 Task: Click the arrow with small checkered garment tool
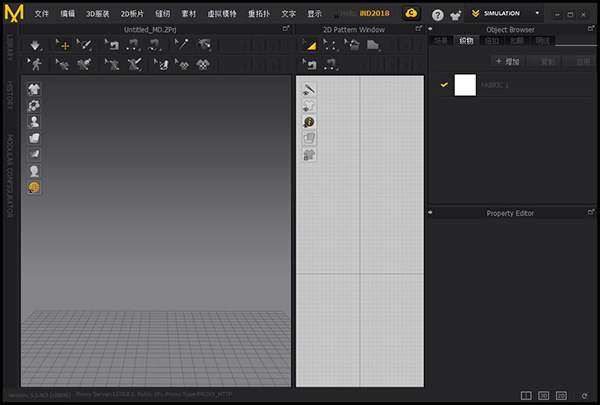pos(182,64)
